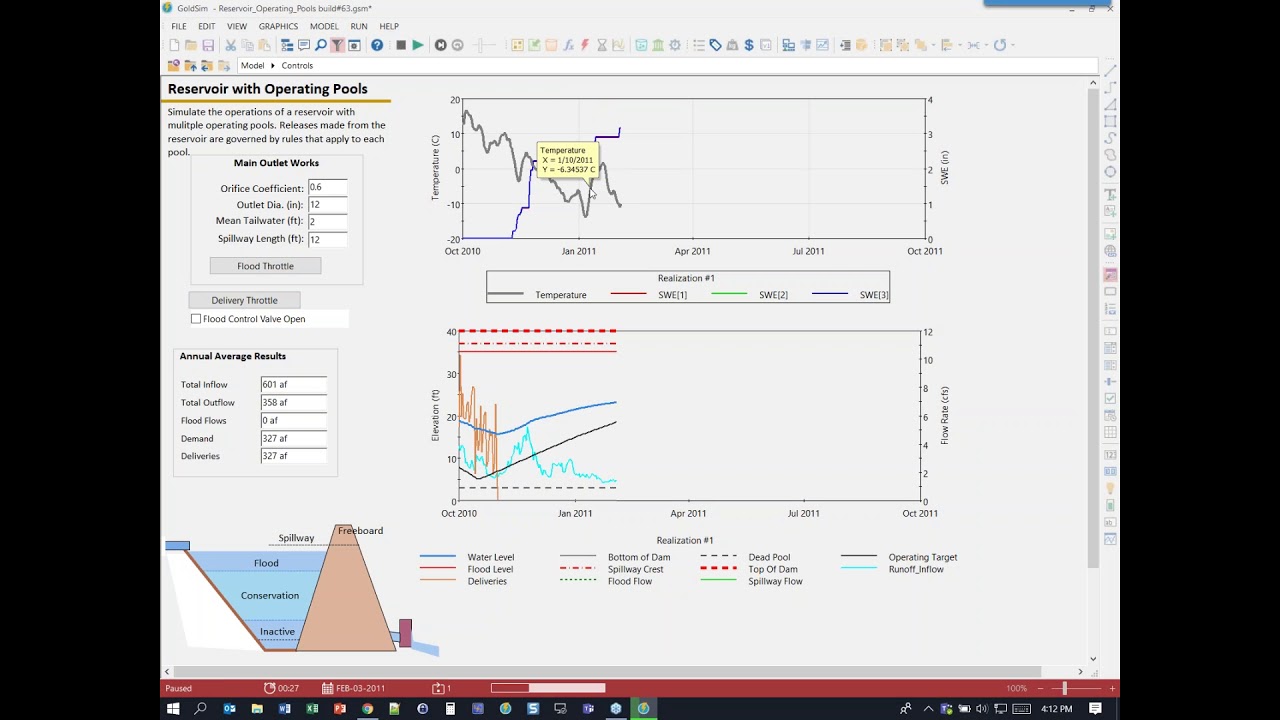This screenshot has width=1280, height=720.
Task: Click the hourglass time settings icon
Action: 602,45
